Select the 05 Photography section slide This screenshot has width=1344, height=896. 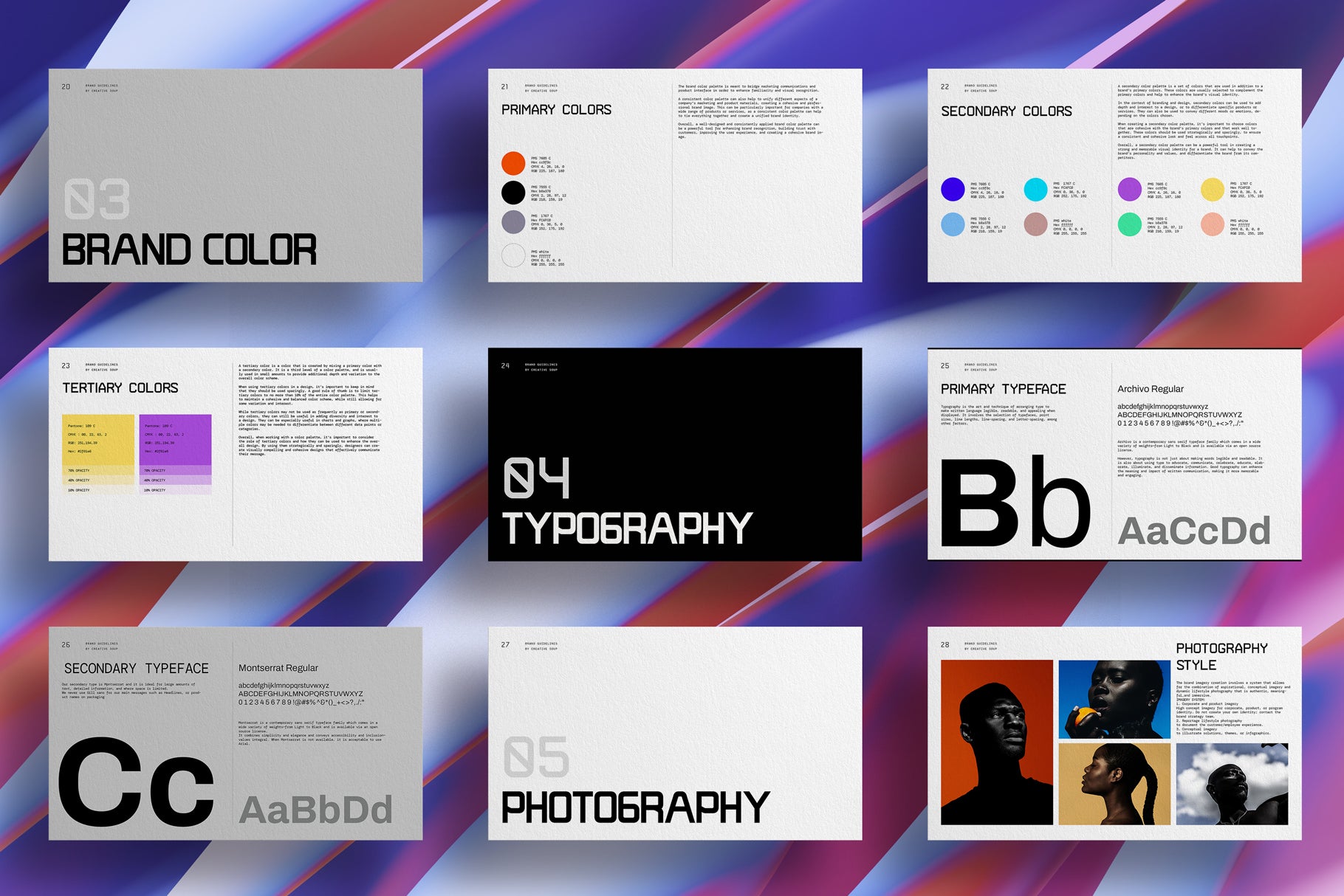click(x=674, y=733)
